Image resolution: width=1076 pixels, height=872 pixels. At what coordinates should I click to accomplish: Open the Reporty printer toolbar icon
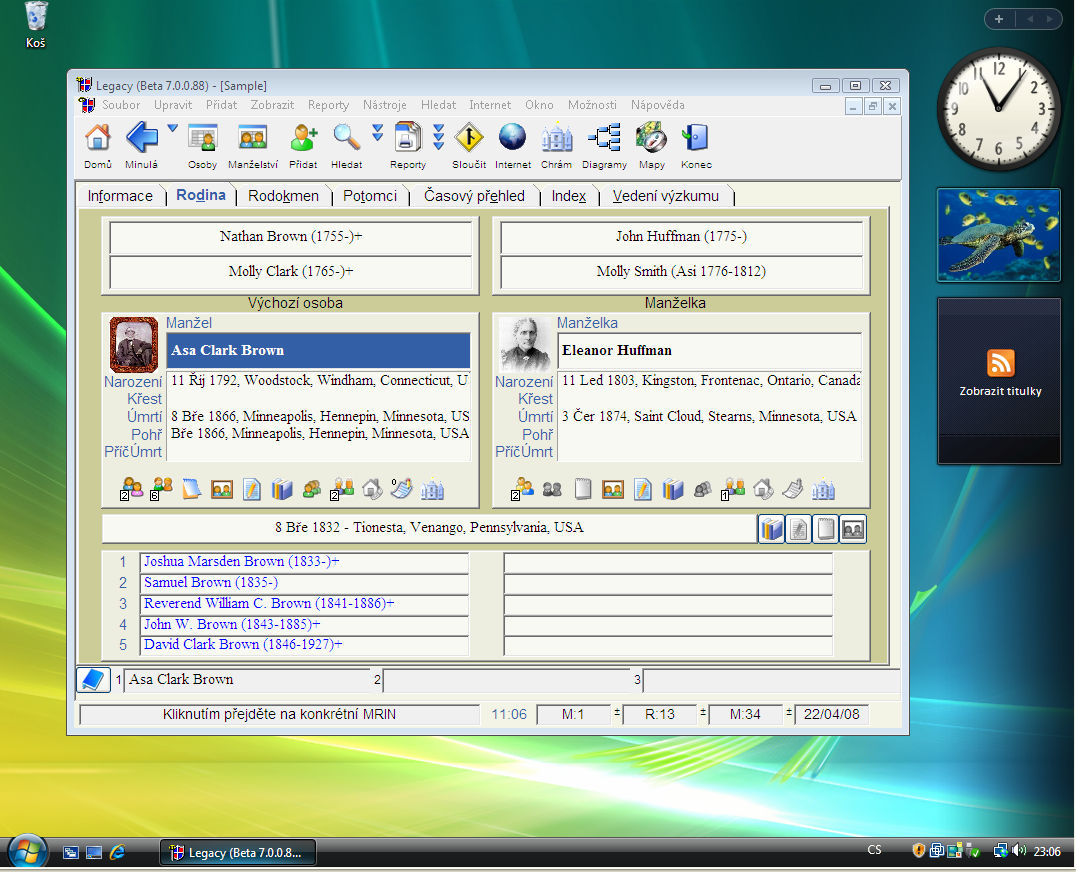point(408,137)
